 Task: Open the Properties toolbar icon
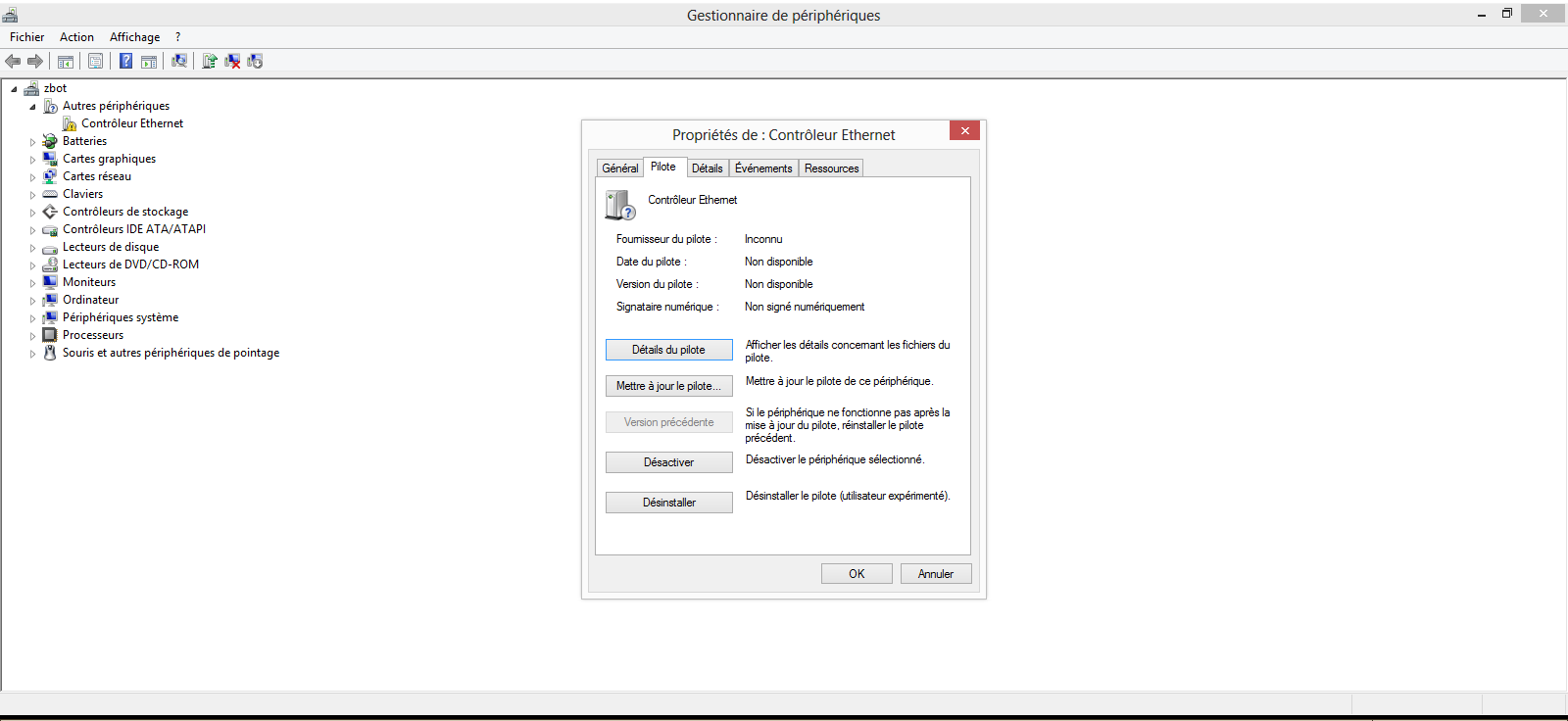coord(95,61)
